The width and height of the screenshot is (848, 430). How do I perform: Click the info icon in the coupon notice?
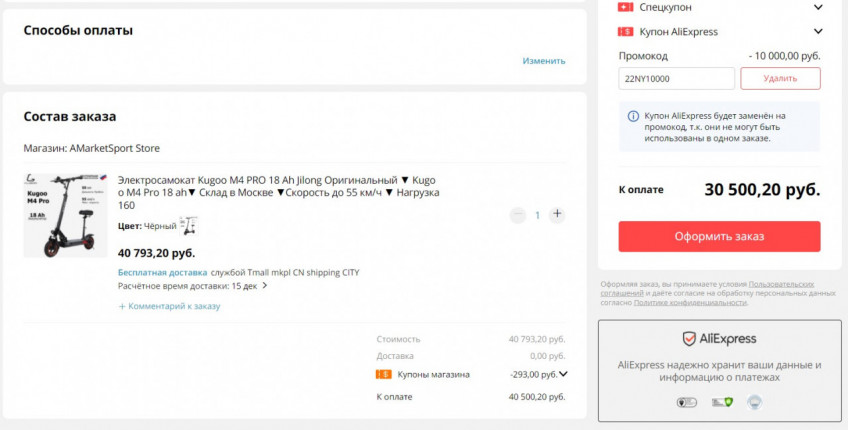point(633,116)
